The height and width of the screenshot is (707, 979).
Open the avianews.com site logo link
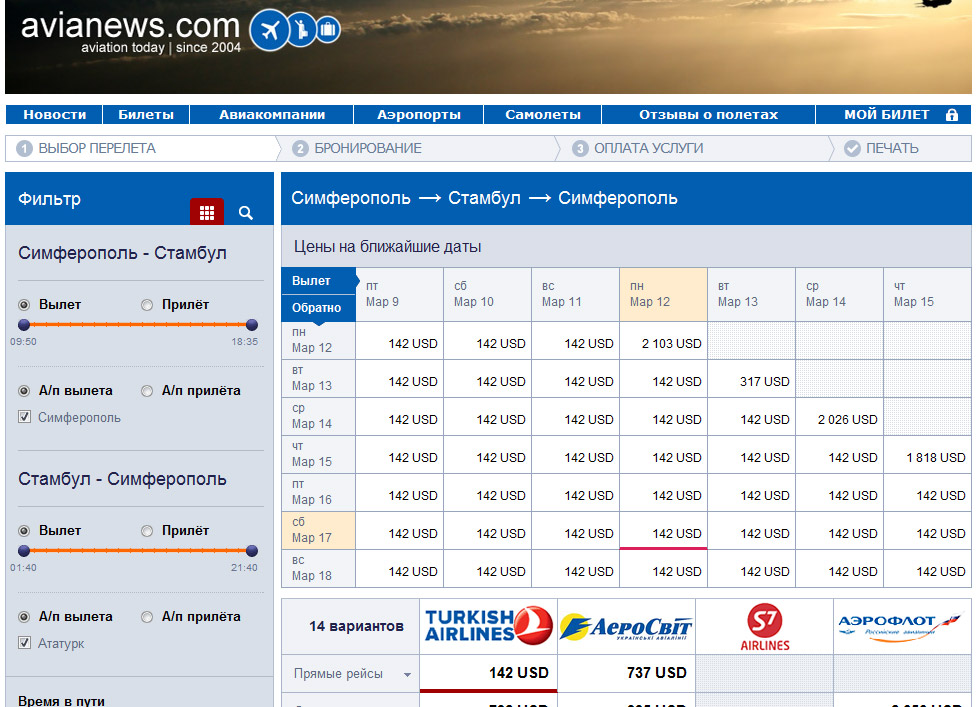(131, 30)
